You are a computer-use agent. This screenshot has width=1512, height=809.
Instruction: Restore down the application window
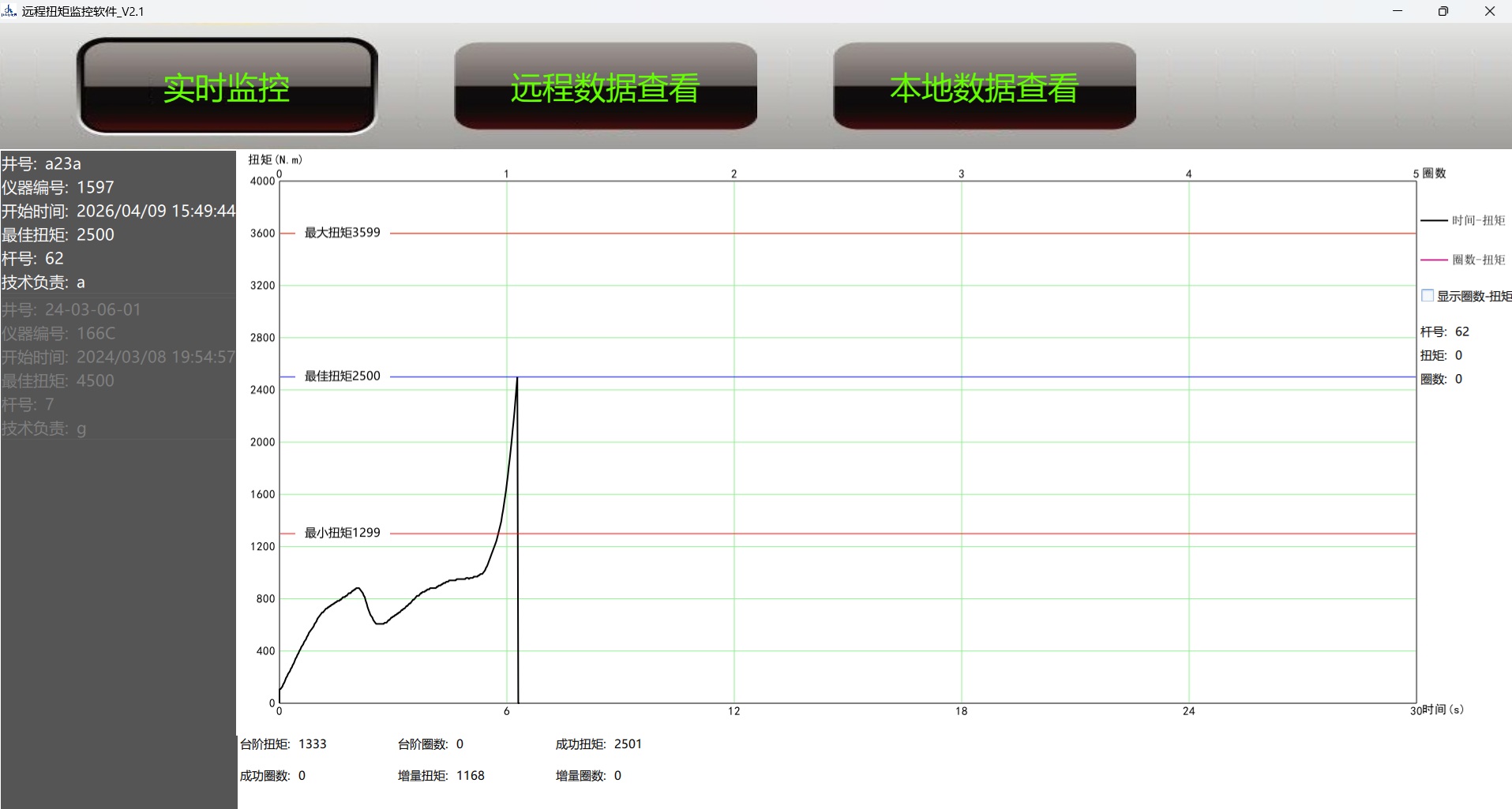(x=1443, y=11)
